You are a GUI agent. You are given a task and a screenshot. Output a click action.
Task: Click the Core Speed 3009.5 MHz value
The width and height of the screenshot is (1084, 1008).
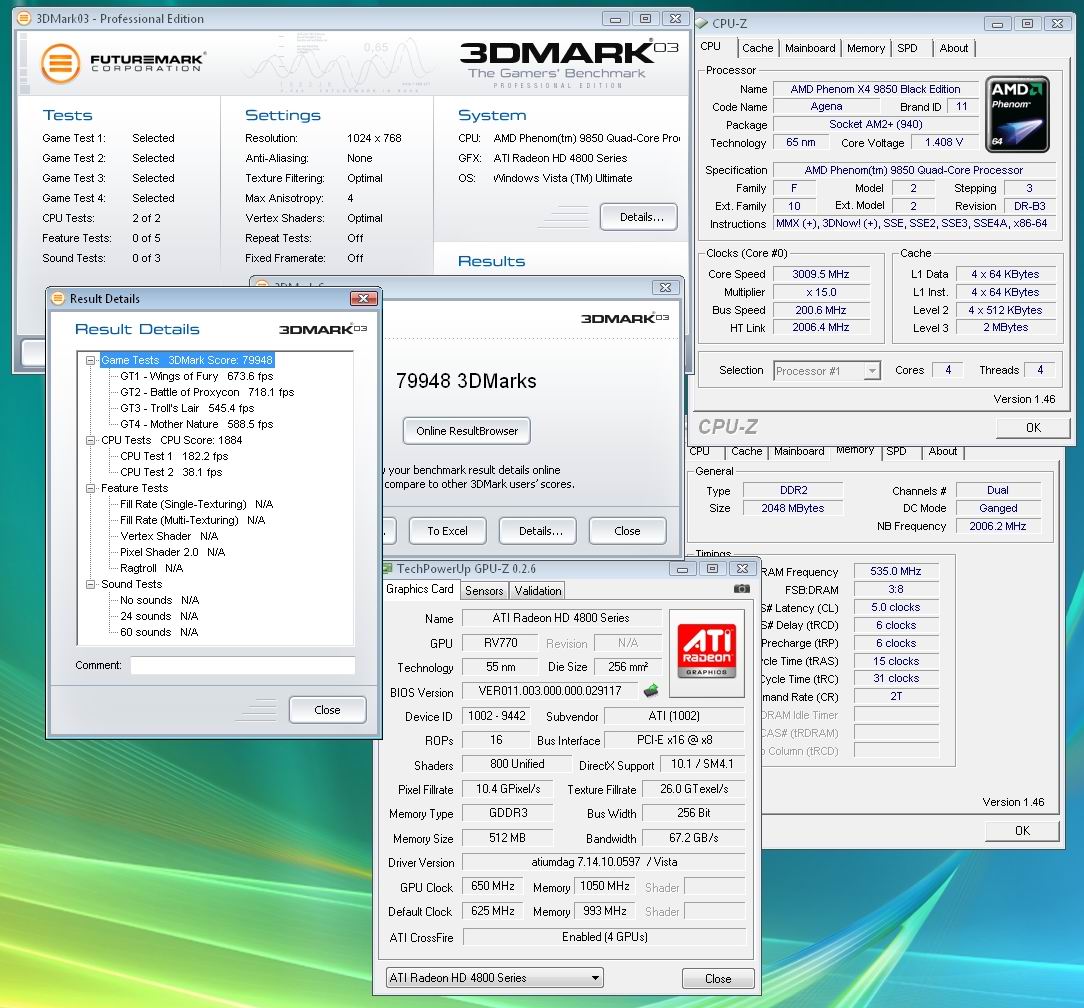pyautogui.click(x=821, y=274)
